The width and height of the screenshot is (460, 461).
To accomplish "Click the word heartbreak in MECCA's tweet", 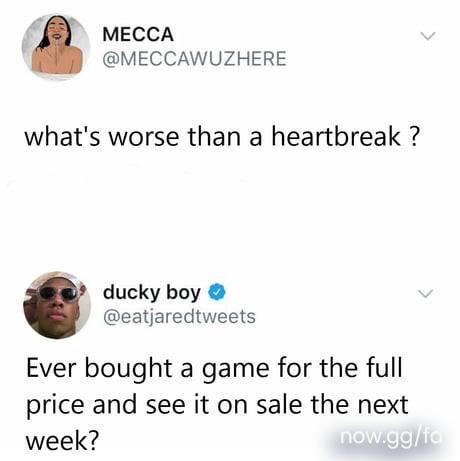I will click(x=336, y=137).
